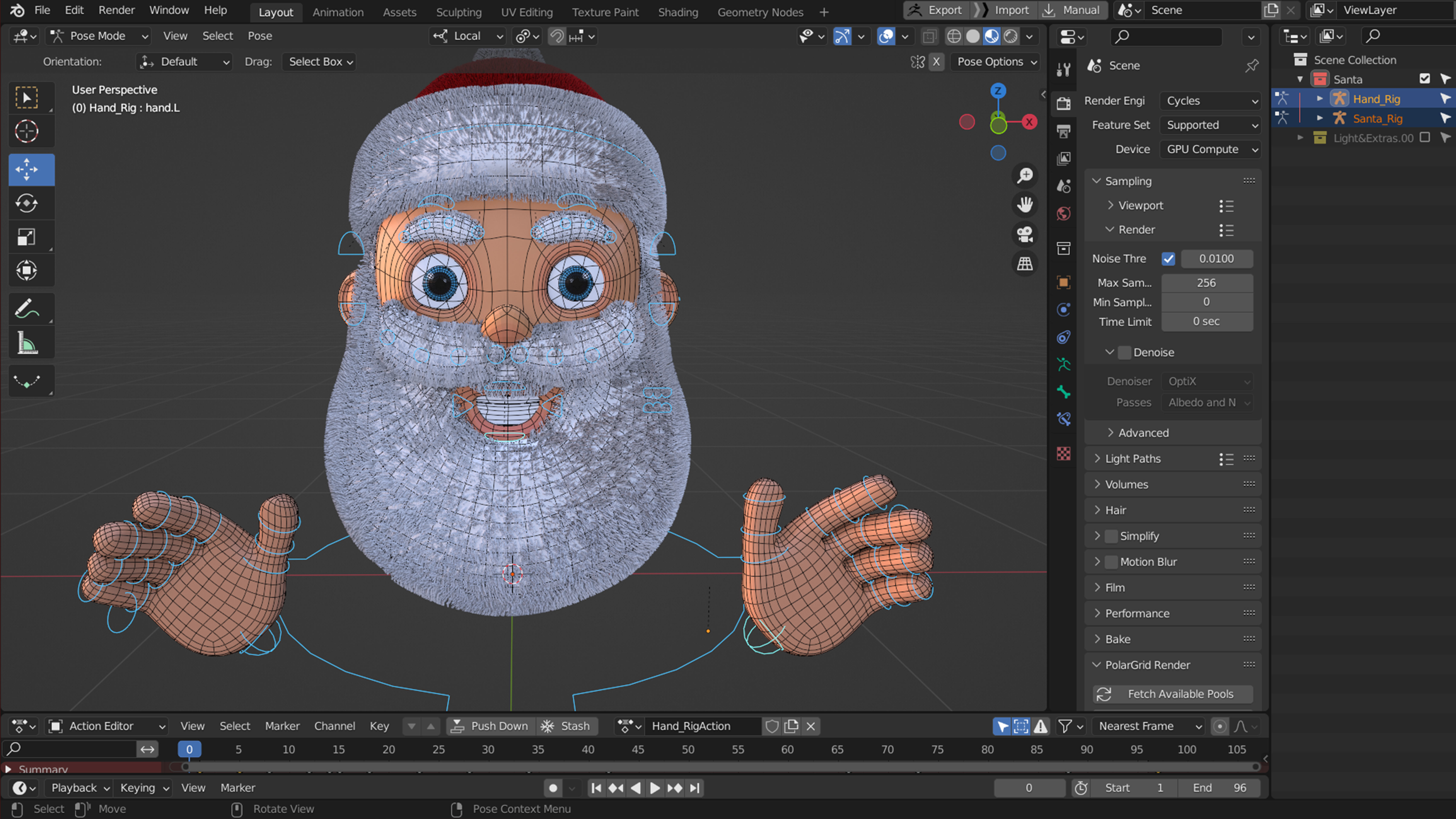Select the Scale tool

[27, 237]
